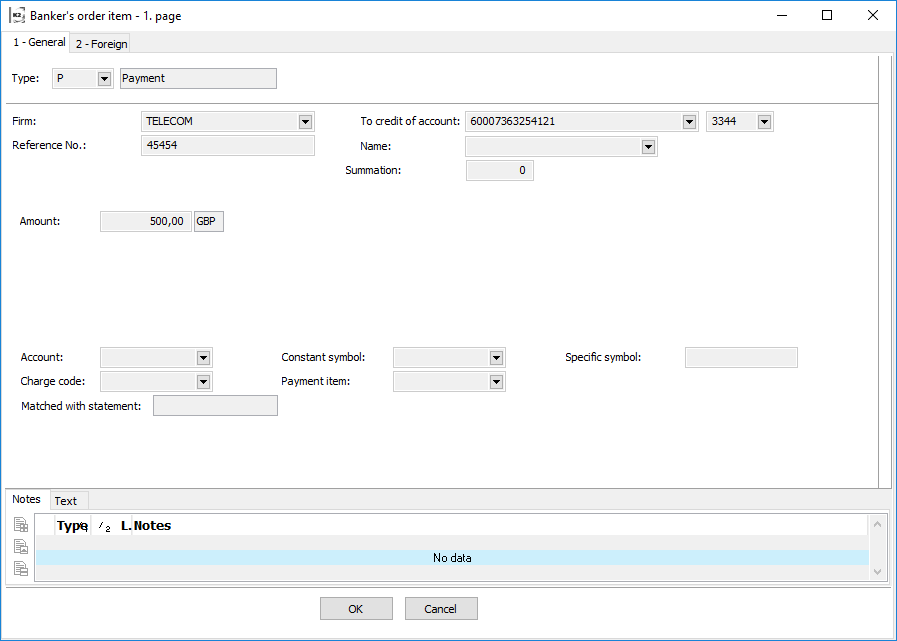897x641 pixels.
Task: Click the Matched with statement field
Action: coord(215,406)
